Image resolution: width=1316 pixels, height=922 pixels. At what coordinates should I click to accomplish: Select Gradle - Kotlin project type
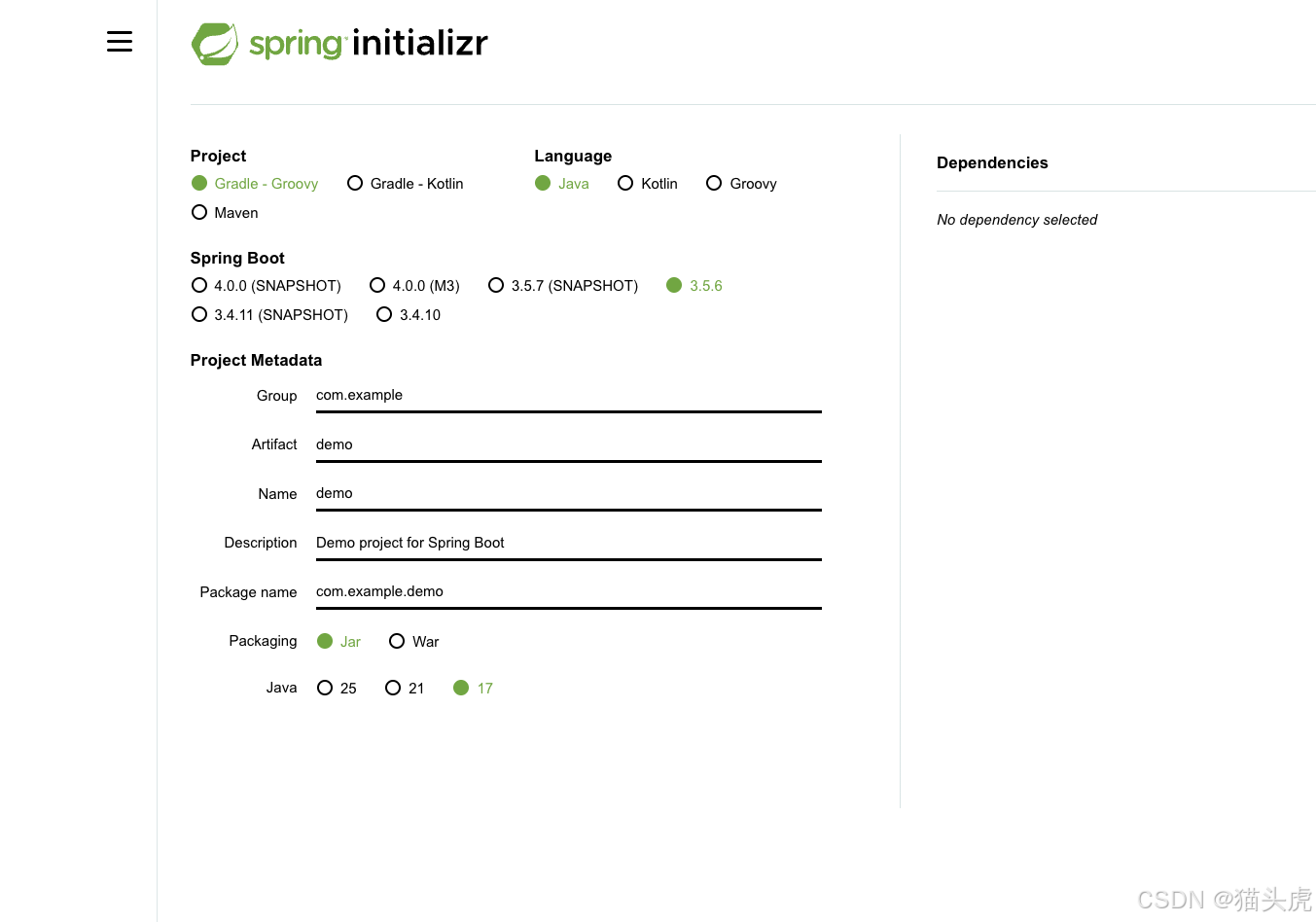[405, 184]
